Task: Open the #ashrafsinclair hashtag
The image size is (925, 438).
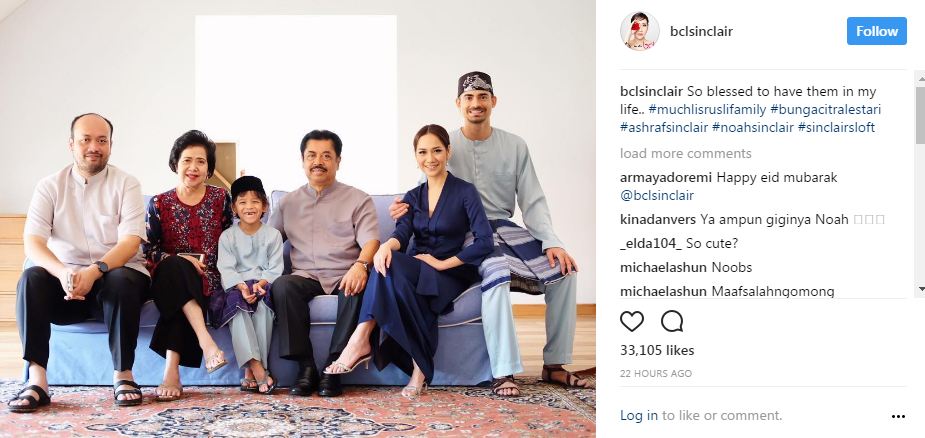Action: [664, 128]
